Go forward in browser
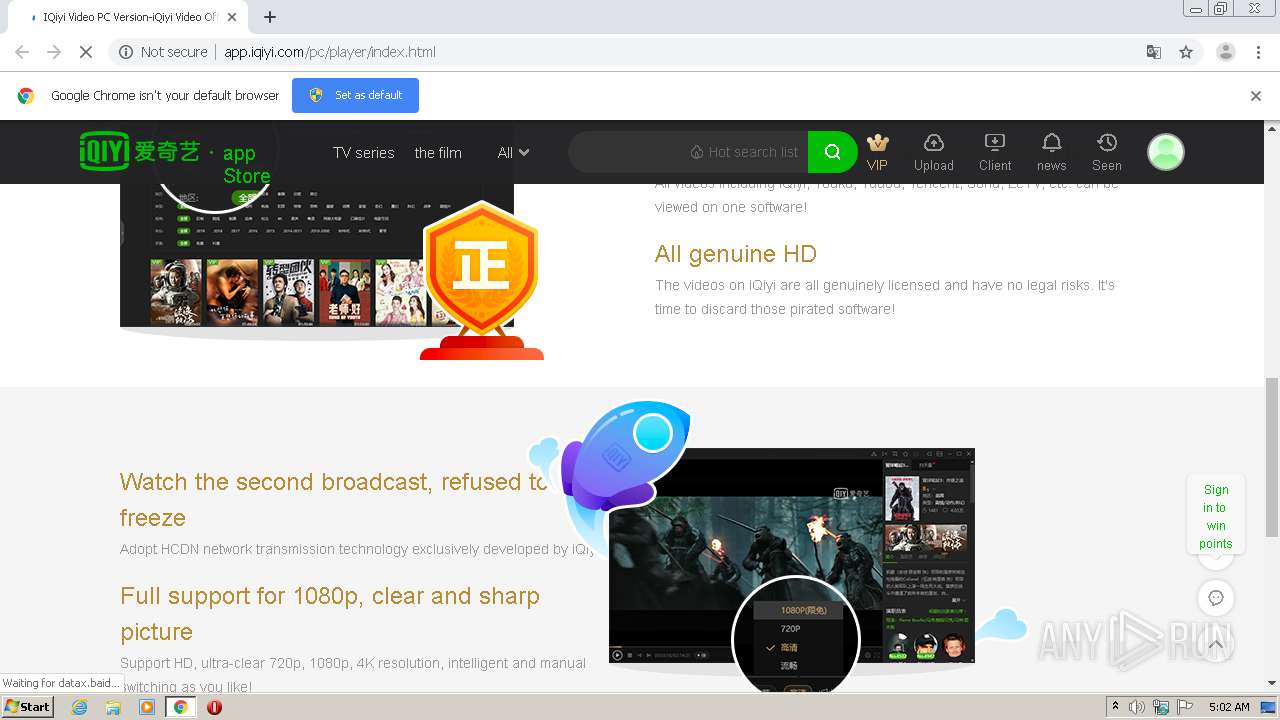The height and width of the screenshot is (720, 1280). coord(54,52)
